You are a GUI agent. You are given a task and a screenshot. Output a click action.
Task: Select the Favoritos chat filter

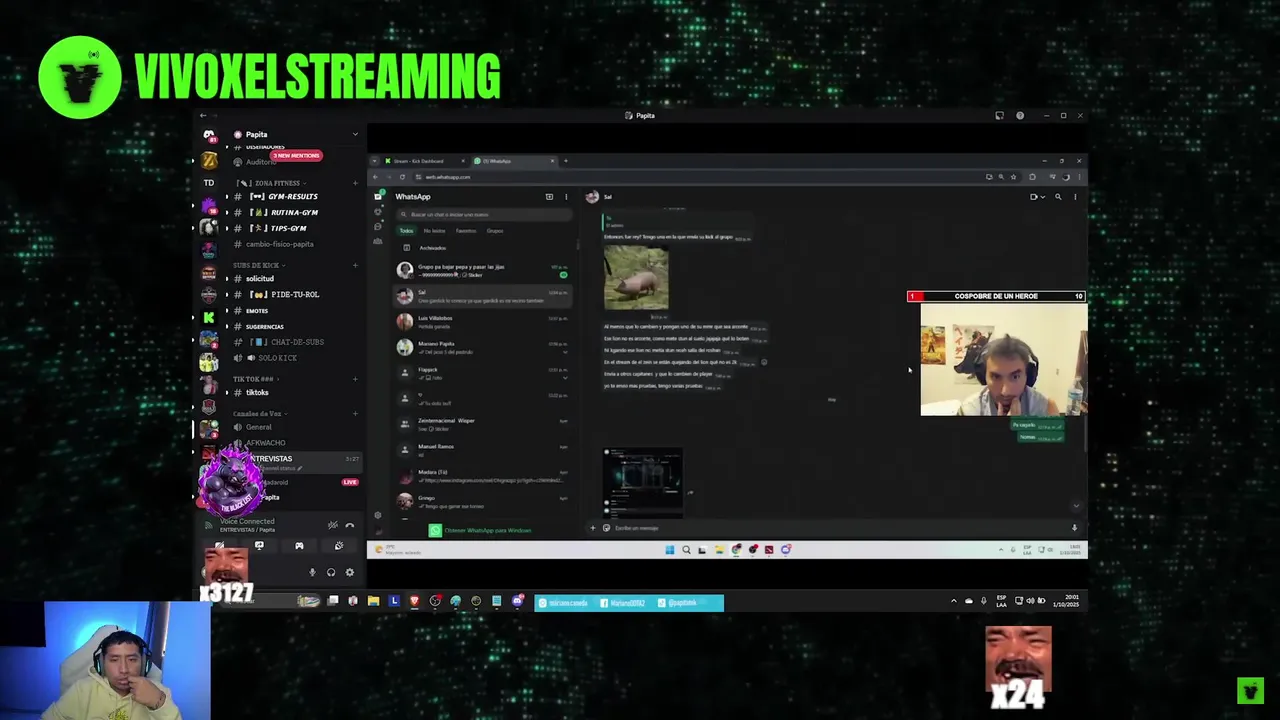click(x=466, y=231)
